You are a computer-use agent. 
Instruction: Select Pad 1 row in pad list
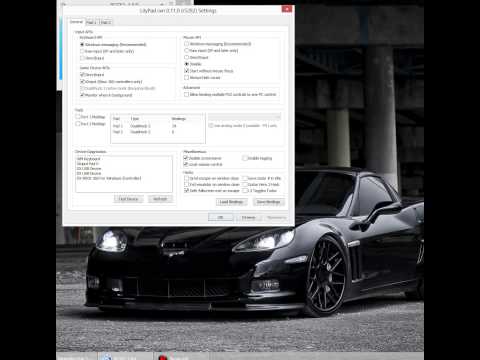click(x=157, y=126)
